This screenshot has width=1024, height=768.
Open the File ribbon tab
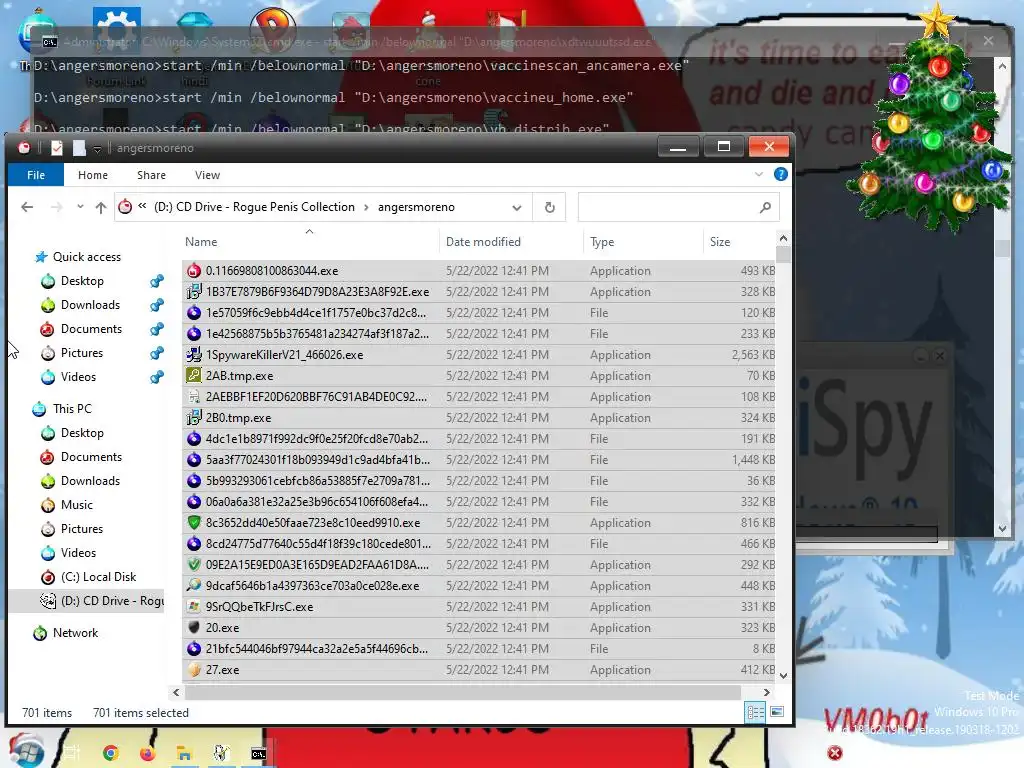coord(36,175)
